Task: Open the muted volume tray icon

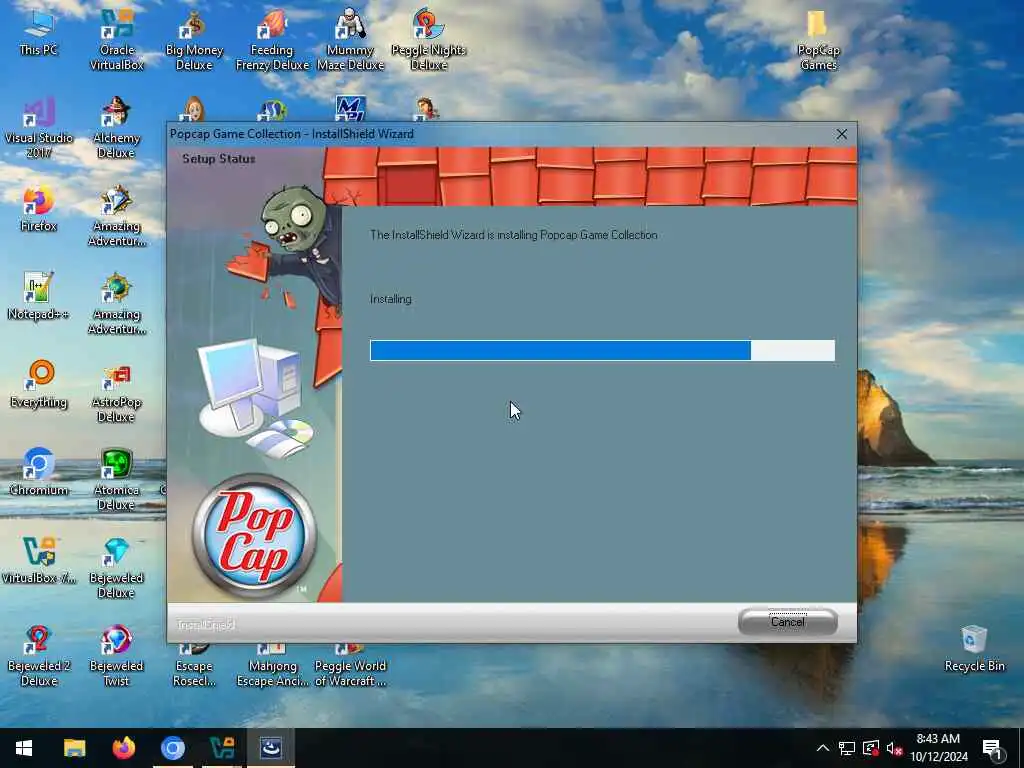Action: click(x=895, y=748)
